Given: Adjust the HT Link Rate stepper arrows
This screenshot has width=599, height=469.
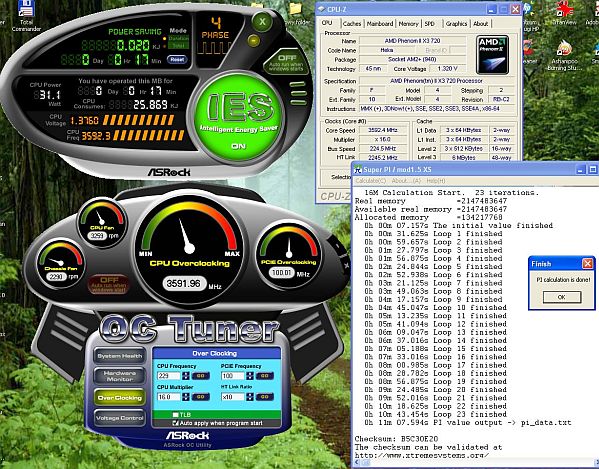Looking at the screenshot, I should pyautogui.click(x=250, y=397).
